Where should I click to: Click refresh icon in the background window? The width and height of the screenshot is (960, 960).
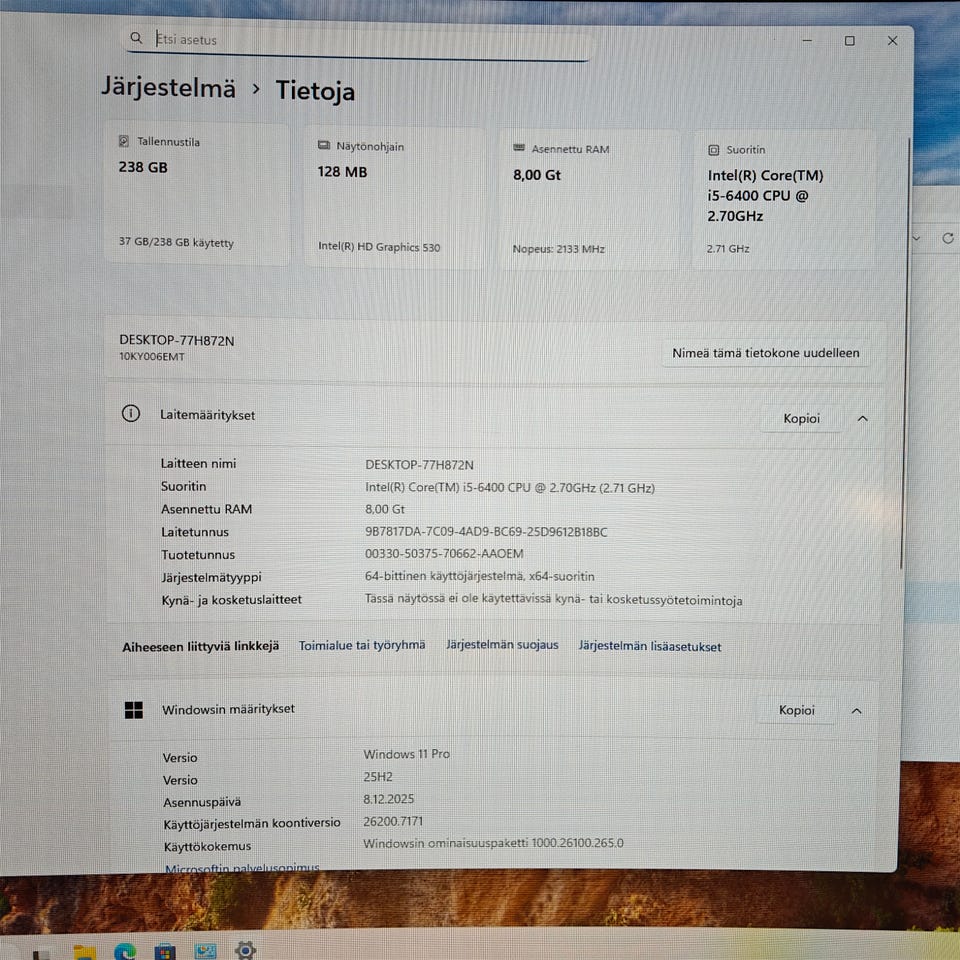point(948,238)
